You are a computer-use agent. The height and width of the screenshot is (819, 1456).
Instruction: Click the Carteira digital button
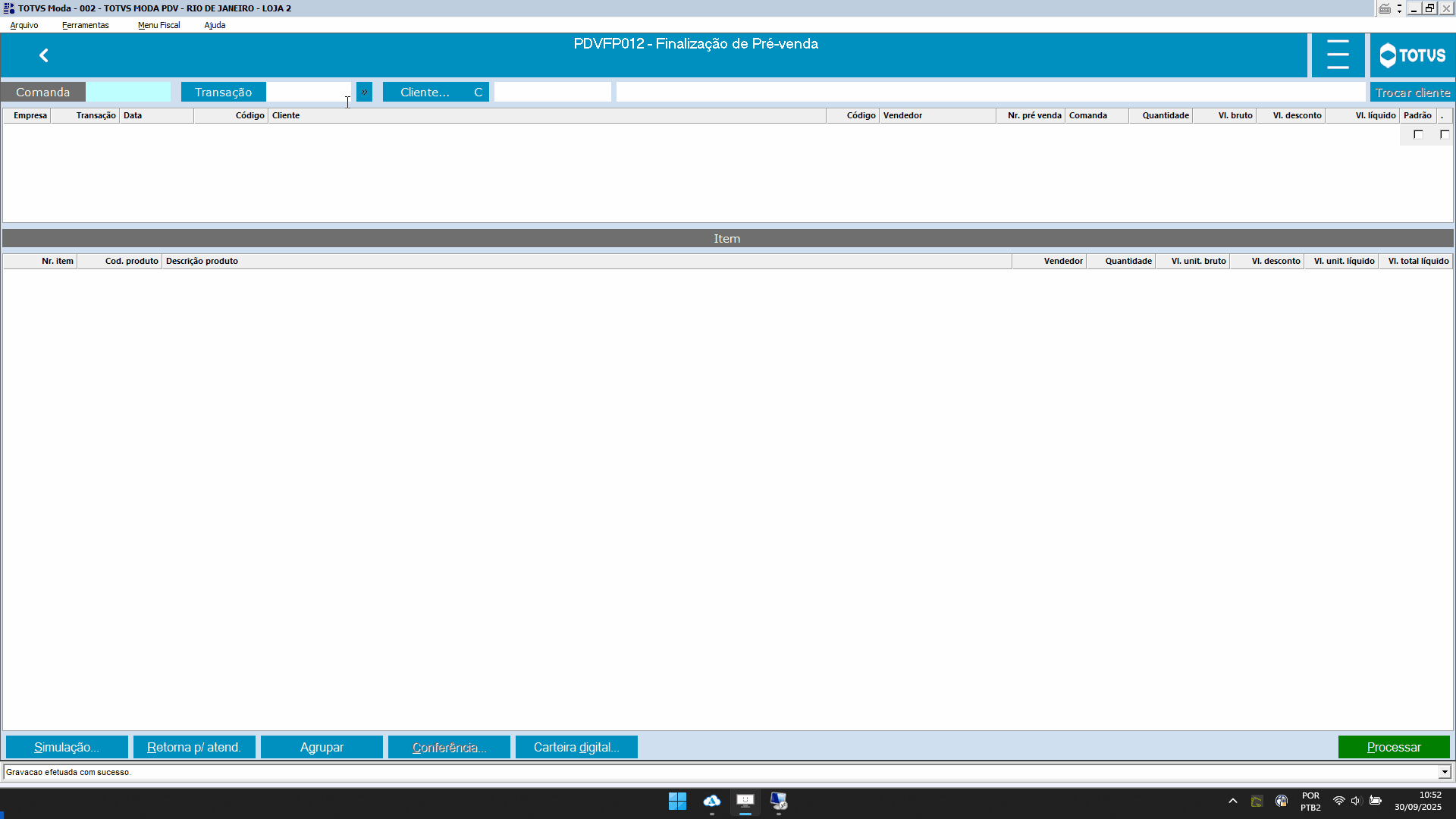(576, 747)
